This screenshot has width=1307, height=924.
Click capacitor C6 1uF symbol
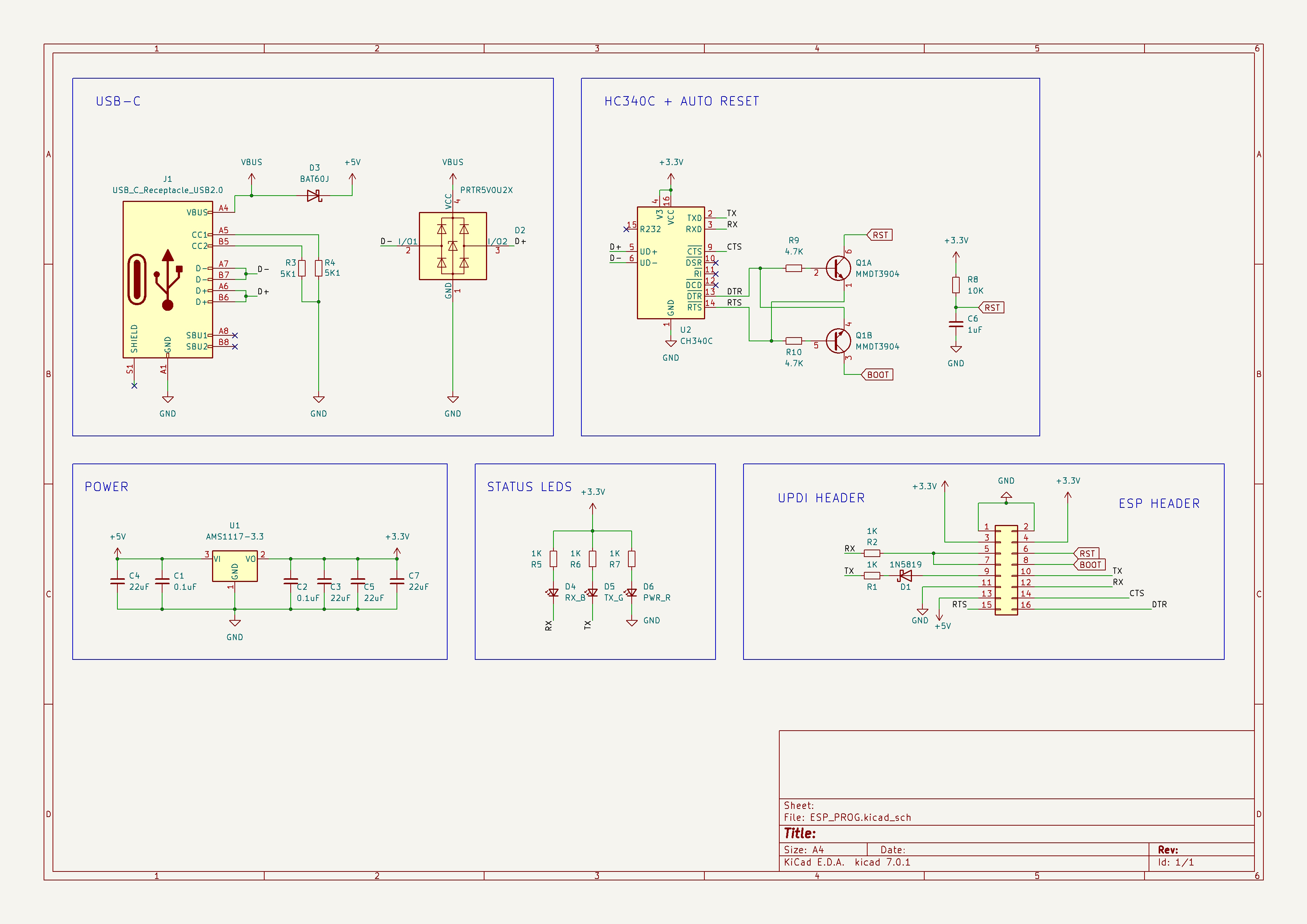click(956, 324)
